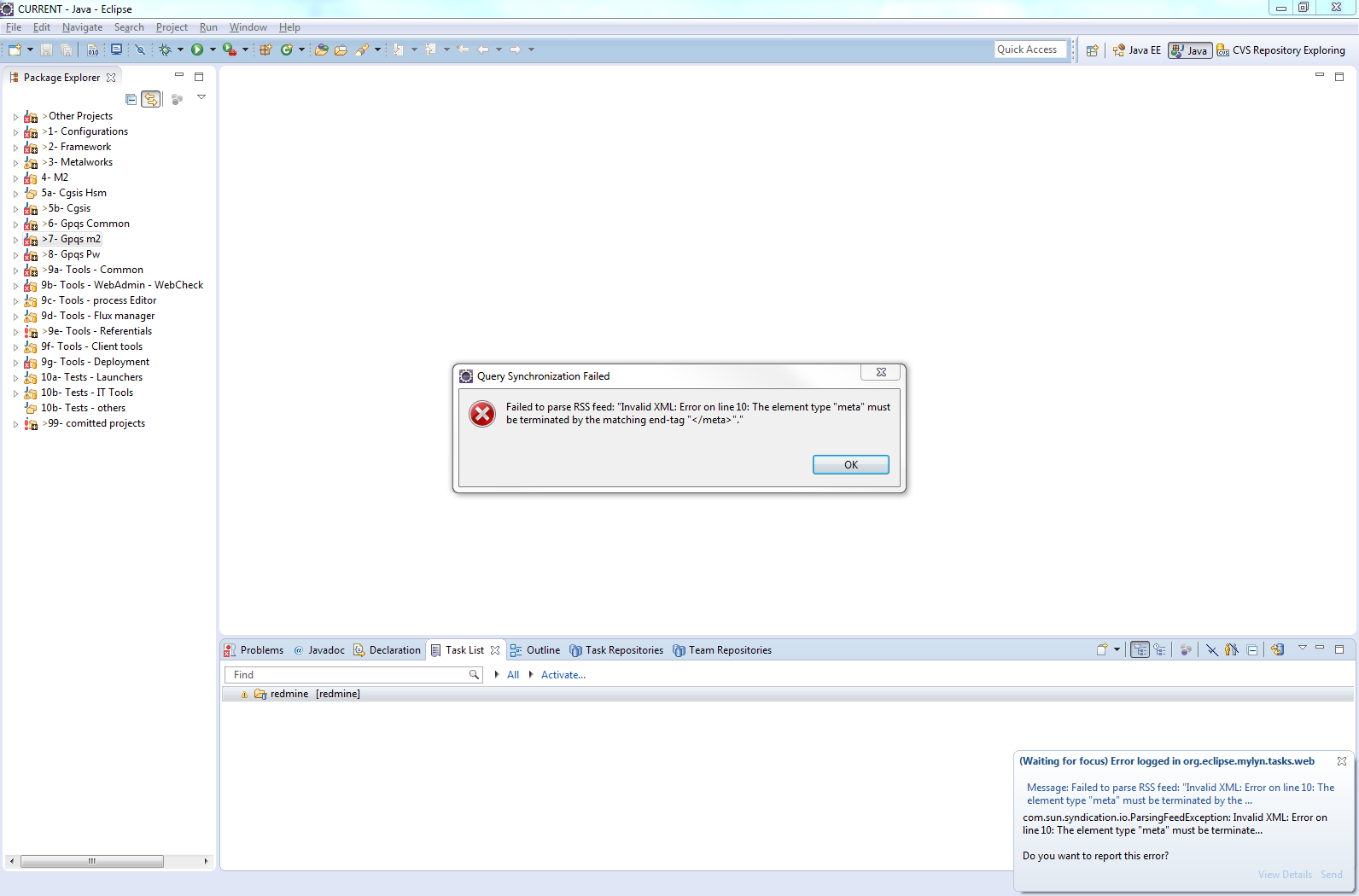The height and width of the screenshot is (896, 1359).
Task: Click the New wizard icon in main toolbar
Action: coord(15,49)
